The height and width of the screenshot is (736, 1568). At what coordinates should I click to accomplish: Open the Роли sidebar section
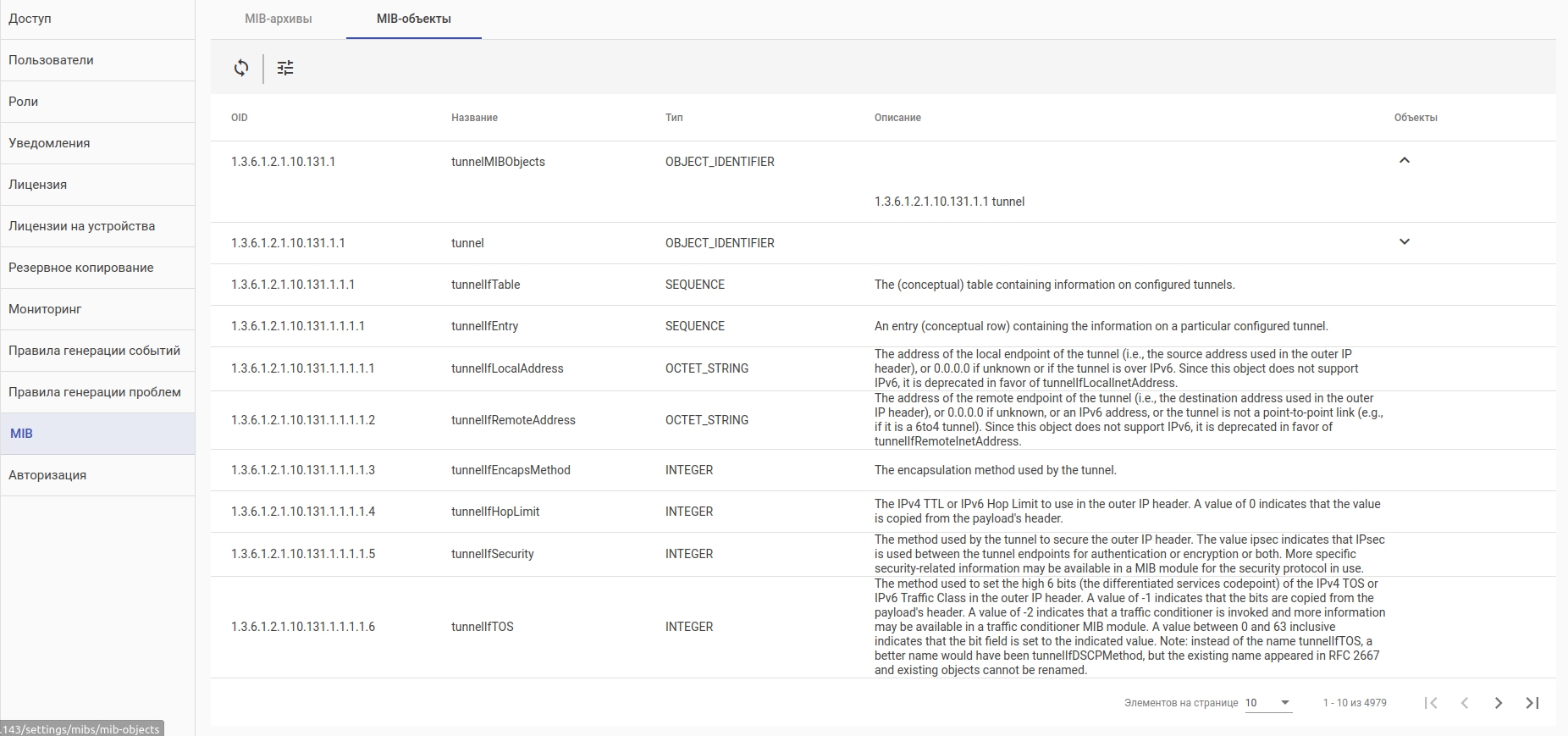[24, 102]
